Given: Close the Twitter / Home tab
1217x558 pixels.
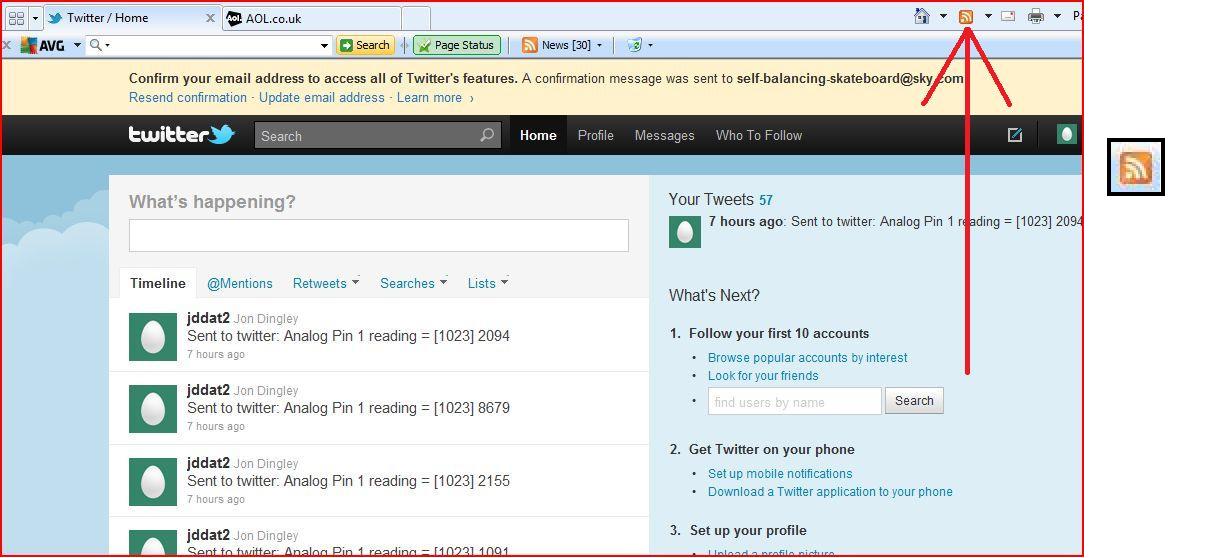Looking at the screenshot, I should pyautogui.click(x=211, y=18).
